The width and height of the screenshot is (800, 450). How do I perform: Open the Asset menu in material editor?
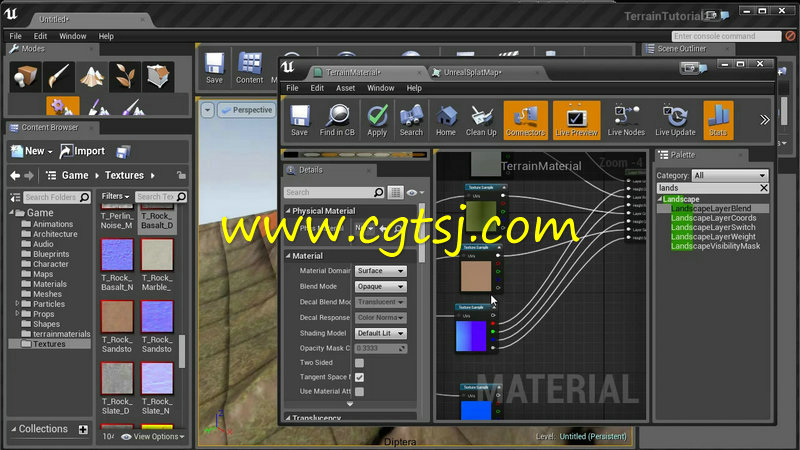(345, 88)
